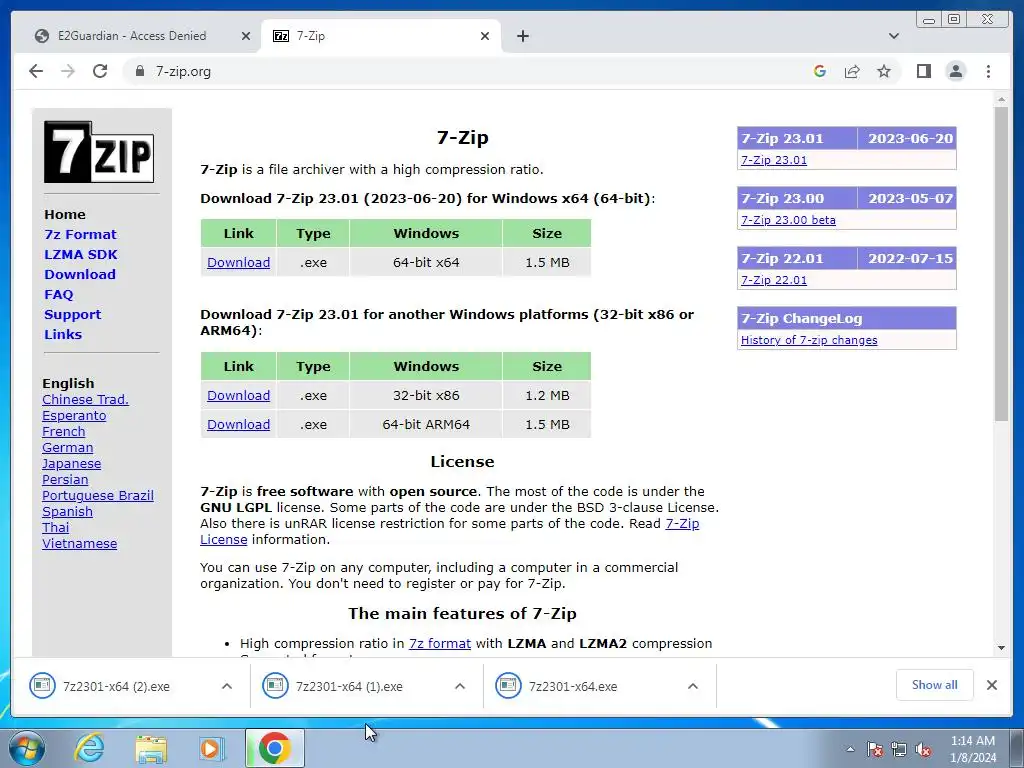The image size is (1024, 768).
Task: View site information padlock icon
Action: coord(139,71)
